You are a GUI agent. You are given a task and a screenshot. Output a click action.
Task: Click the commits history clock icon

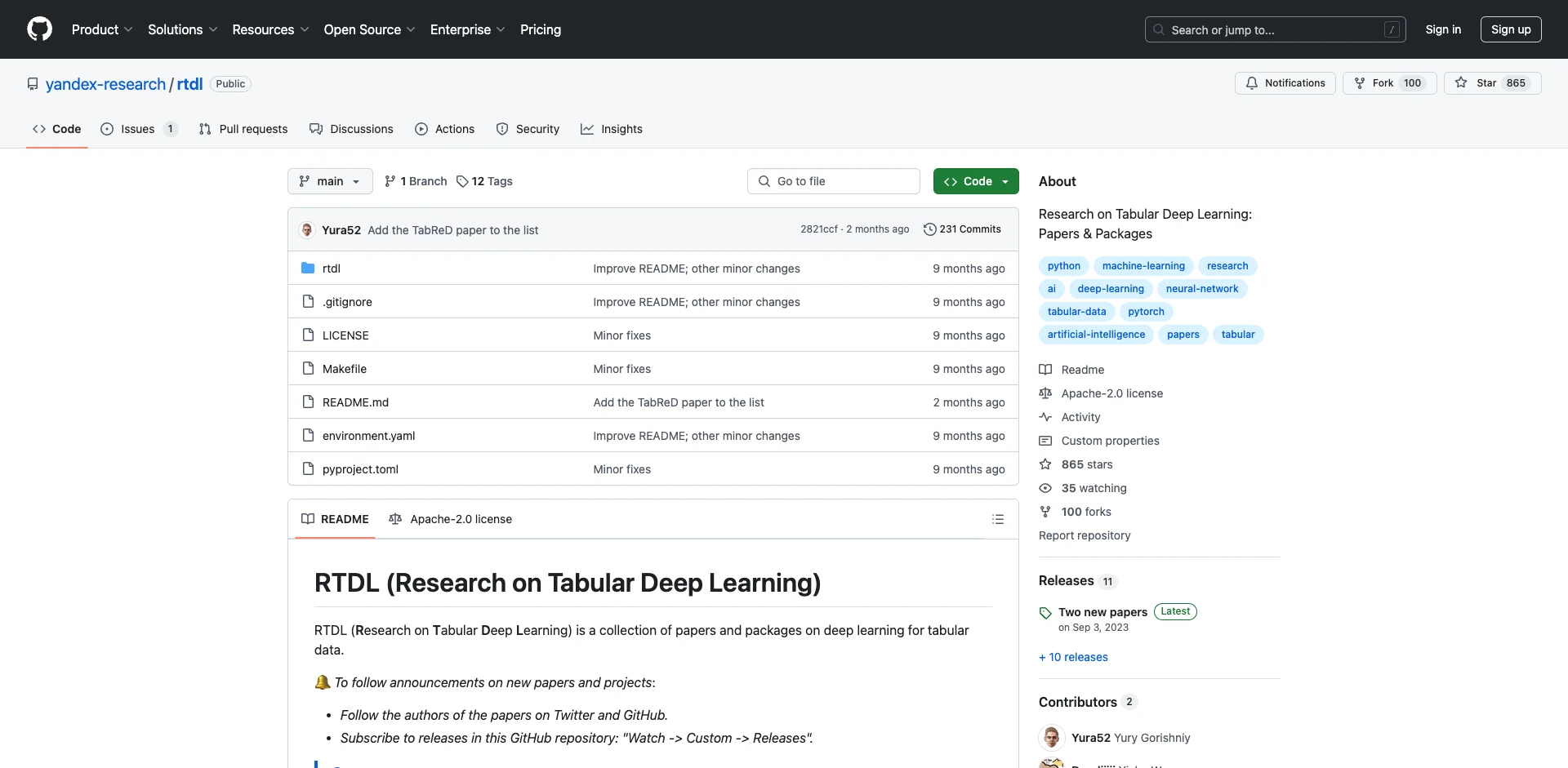tap(929, 229)
